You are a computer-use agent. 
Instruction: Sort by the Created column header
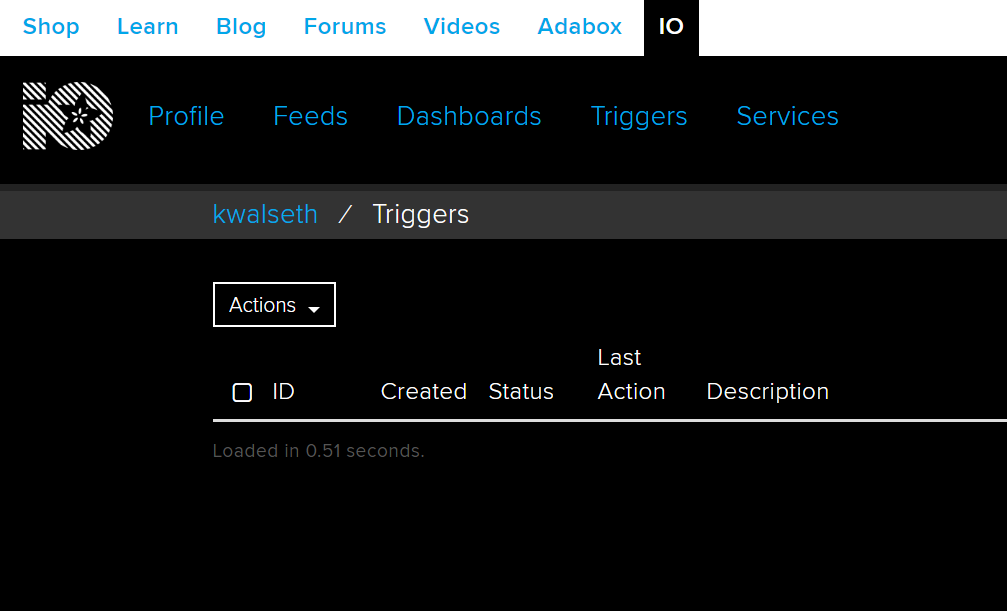(423, 392)
